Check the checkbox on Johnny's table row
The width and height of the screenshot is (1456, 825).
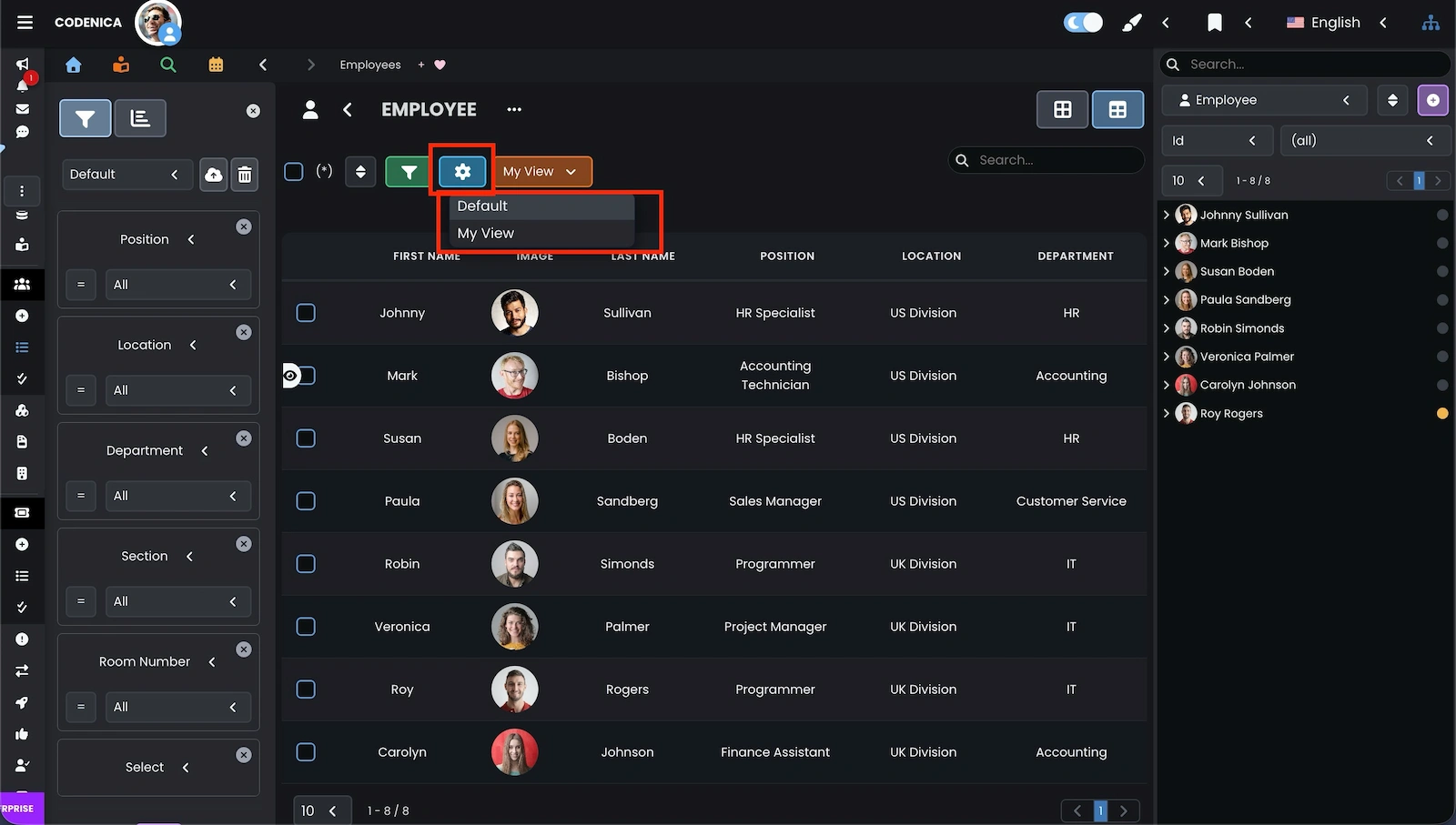click(306, 312)
